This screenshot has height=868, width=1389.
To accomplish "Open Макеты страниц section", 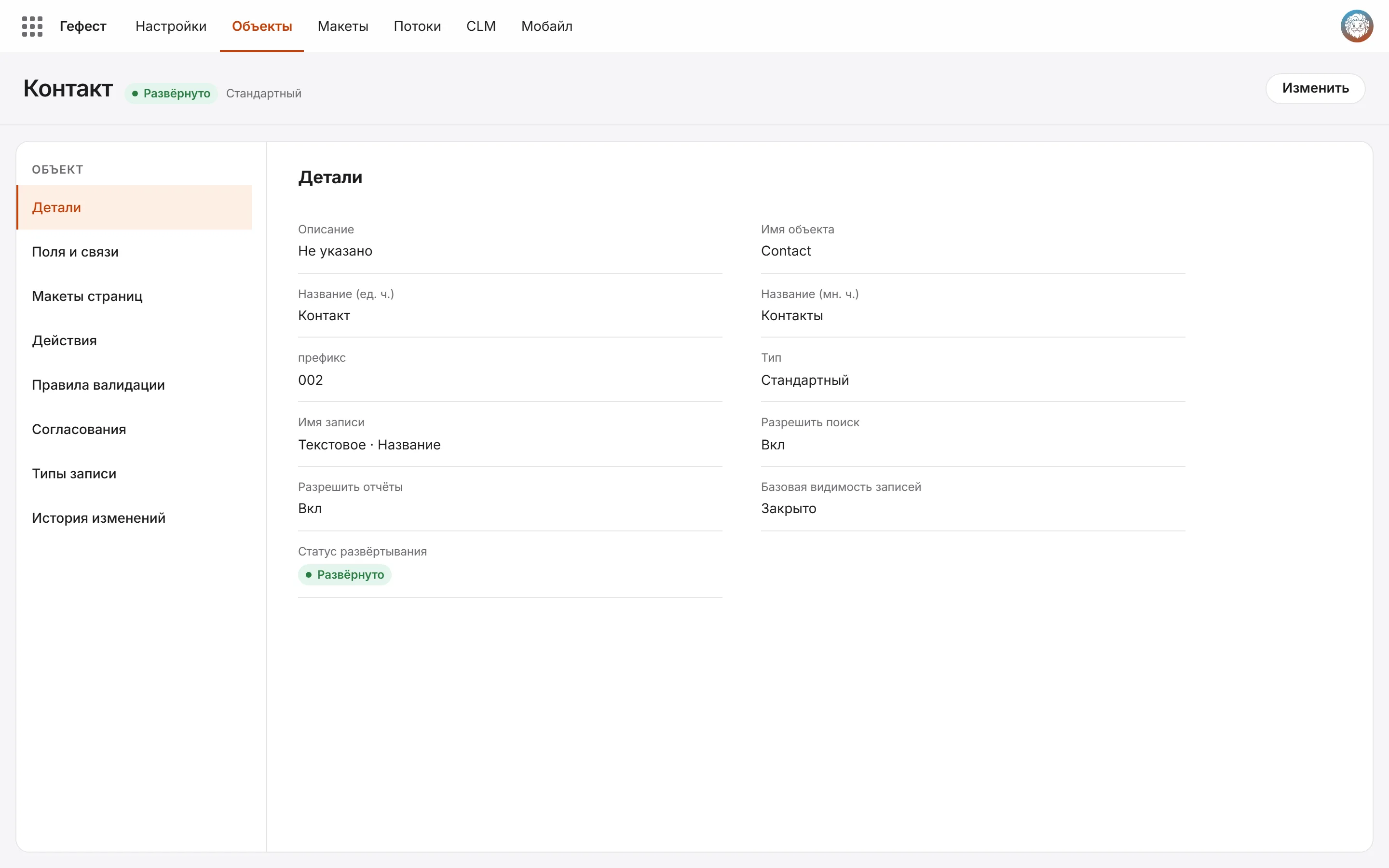I will coord(134,296).
